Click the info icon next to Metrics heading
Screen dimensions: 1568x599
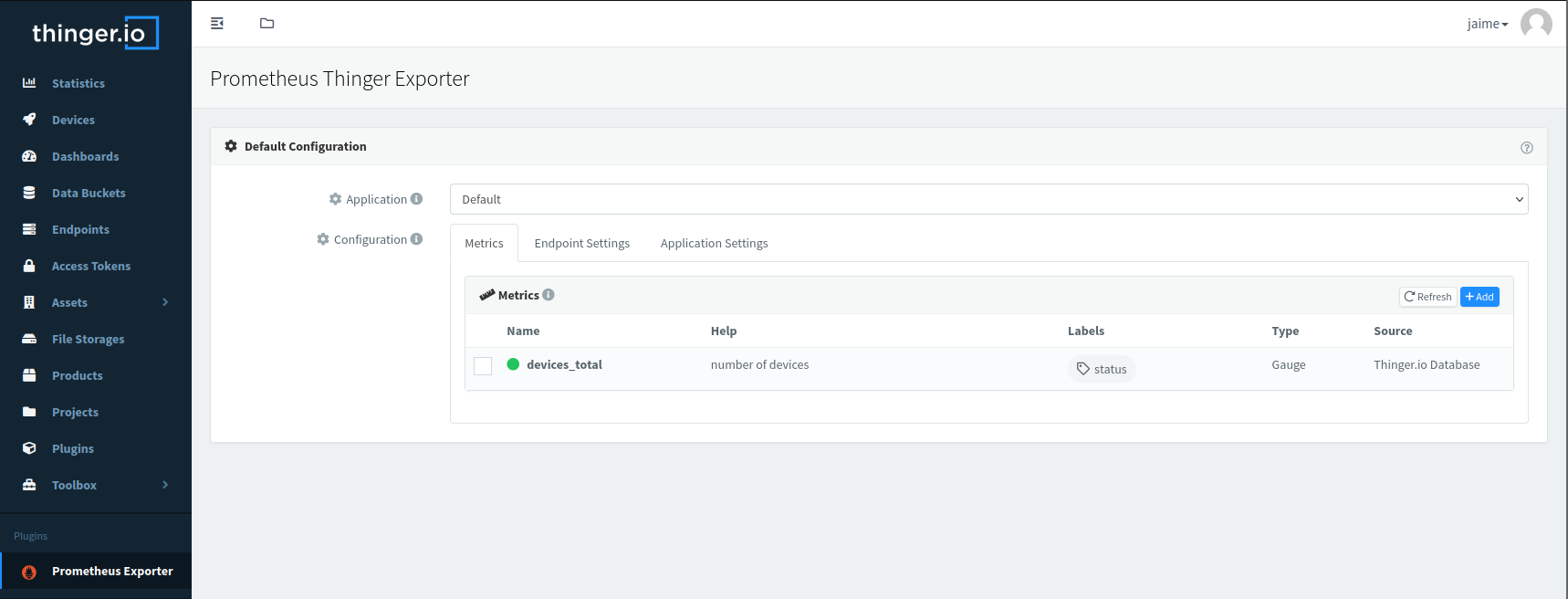point(549,295)
